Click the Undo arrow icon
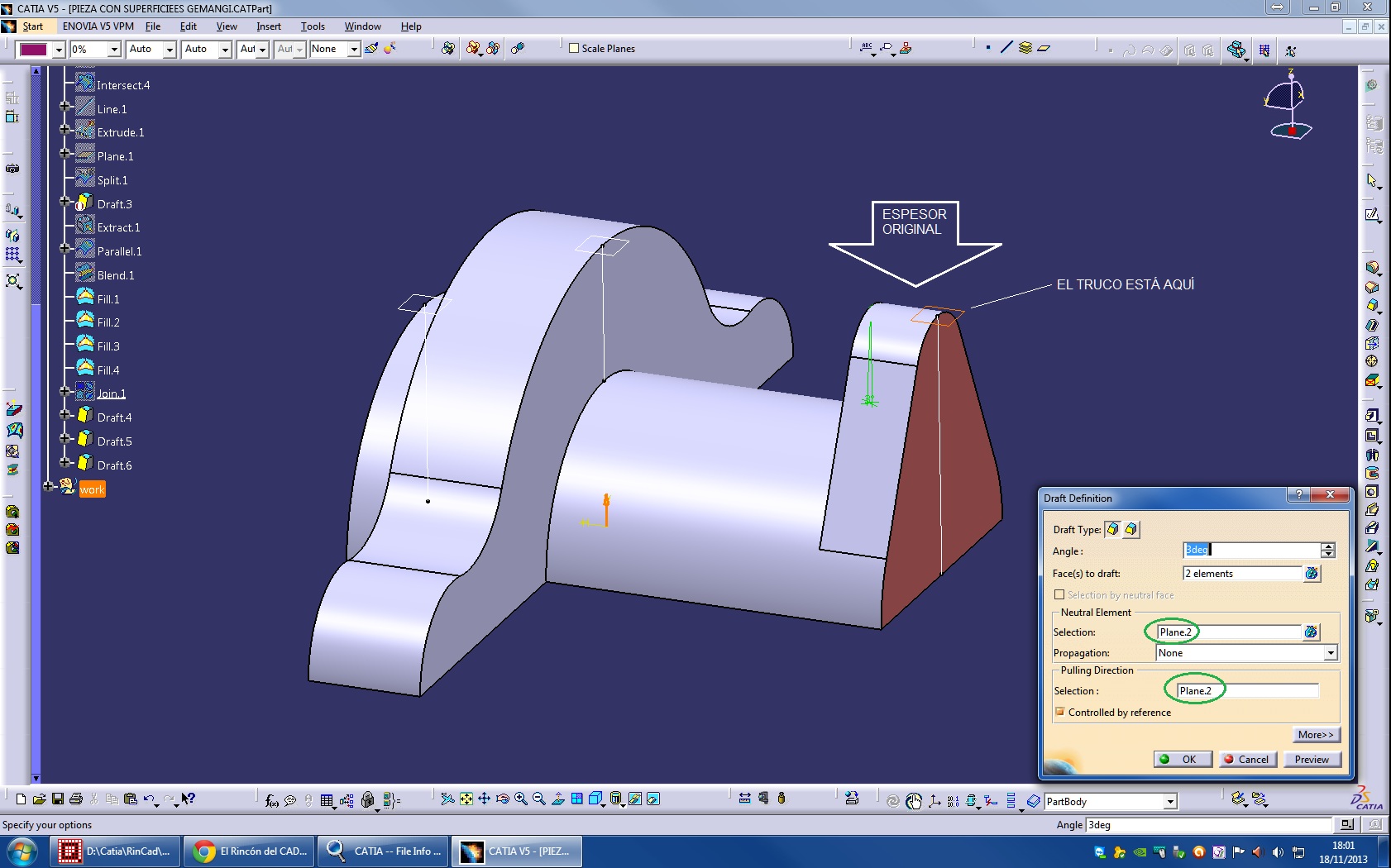Screen dimensions: 1391x868 (149, 799)
